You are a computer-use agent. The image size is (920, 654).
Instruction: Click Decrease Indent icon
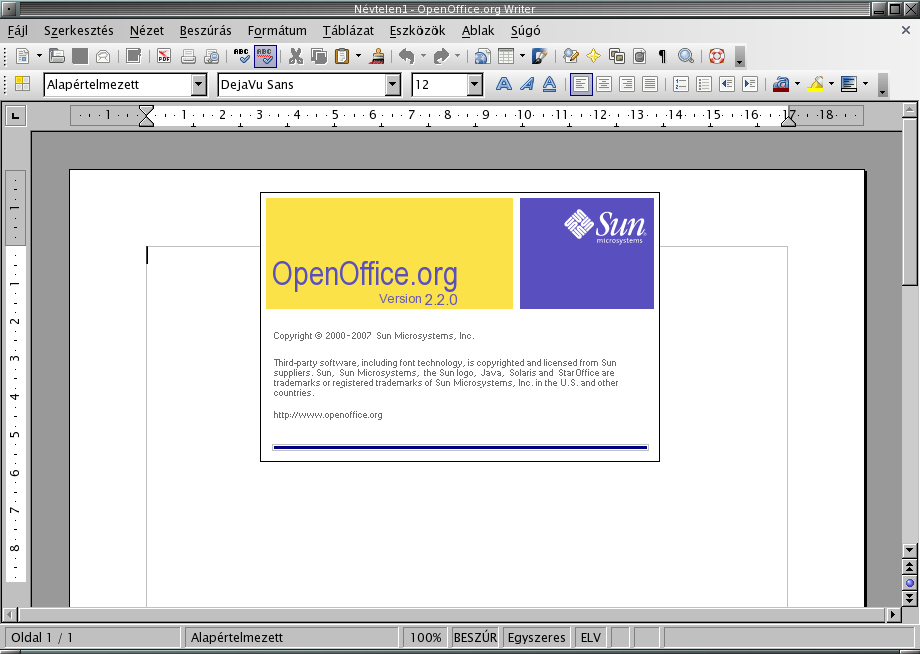pyautogui.click(x=727, y=84)
